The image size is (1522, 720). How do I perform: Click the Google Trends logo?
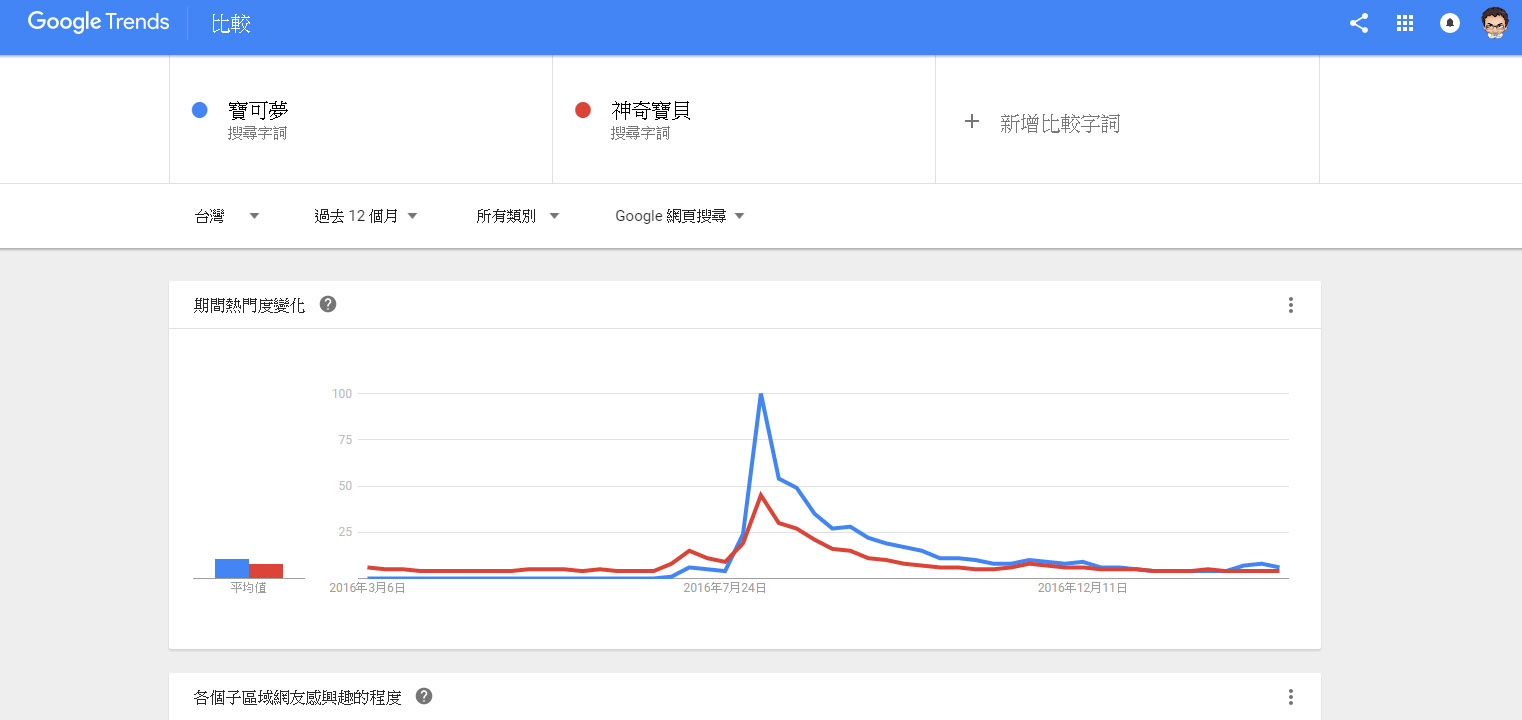[x=98, y=23]
